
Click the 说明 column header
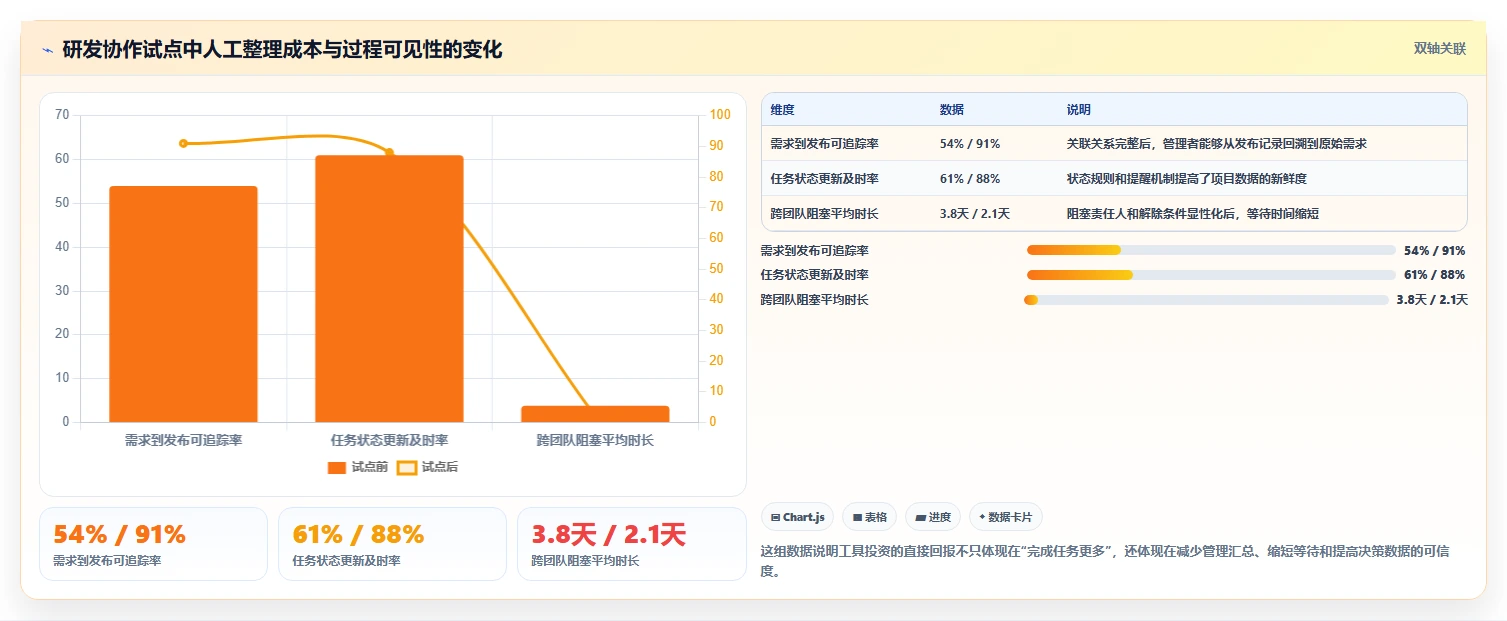point(1079,110)
